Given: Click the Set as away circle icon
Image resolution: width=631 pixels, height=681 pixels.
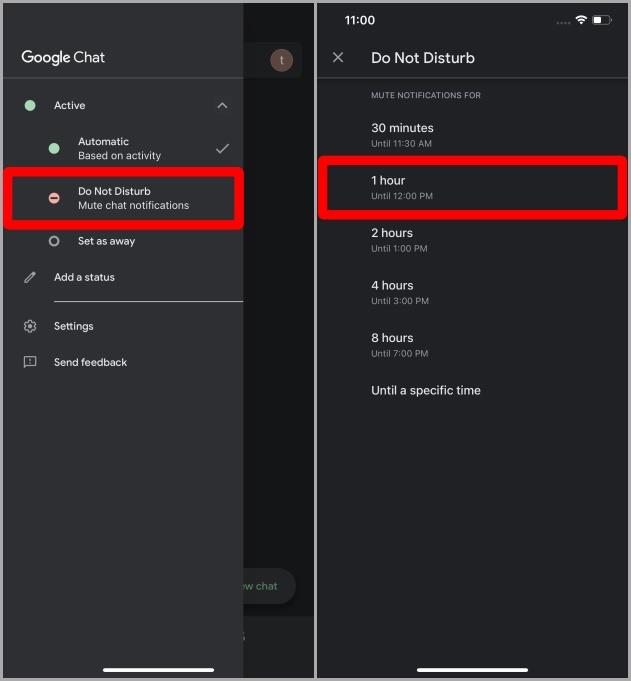Looking at the screenshot, I should point(54,241).
